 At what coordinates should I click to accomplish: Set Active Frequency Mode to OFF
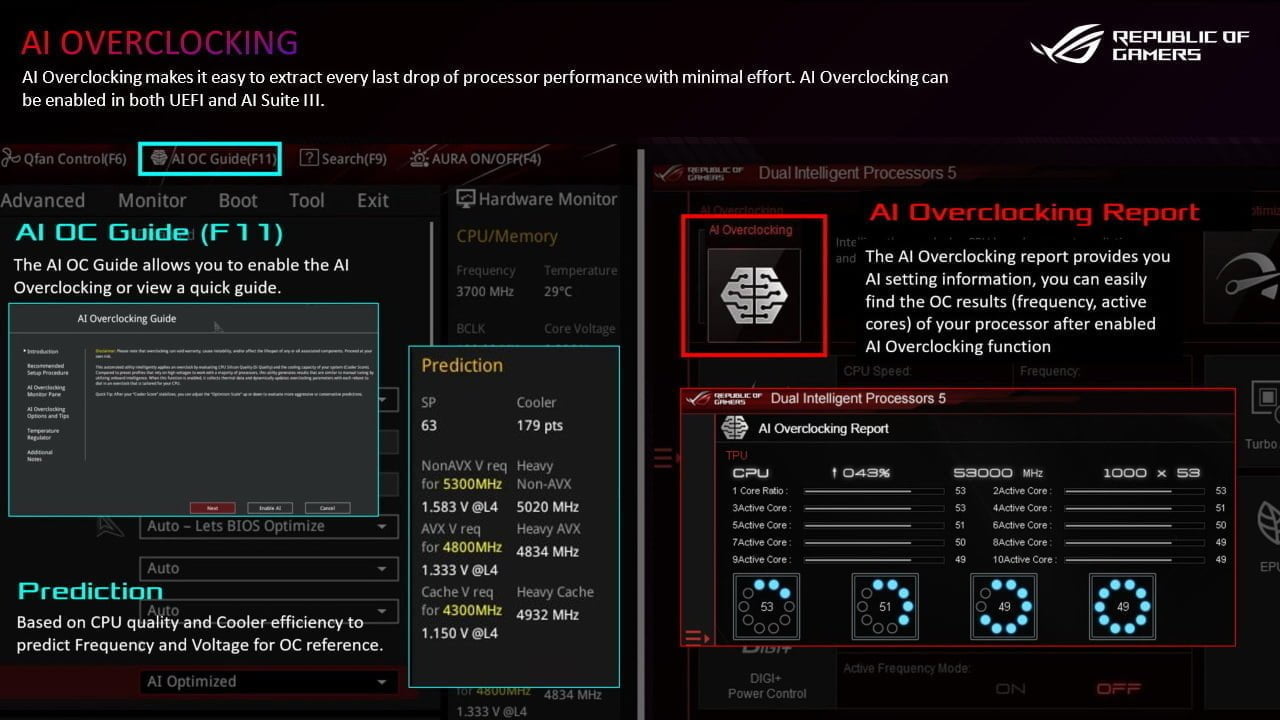1118,688
